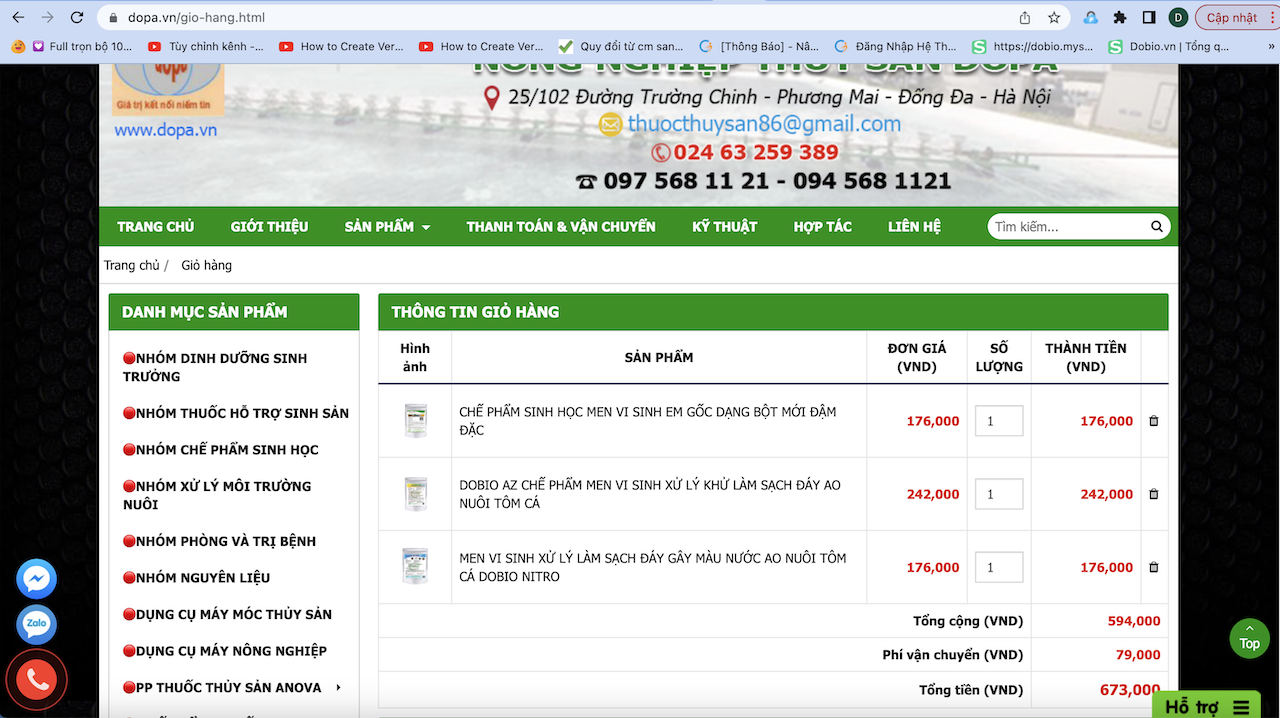
Task: Click the browser back arrow
Action: coord(18,17)
